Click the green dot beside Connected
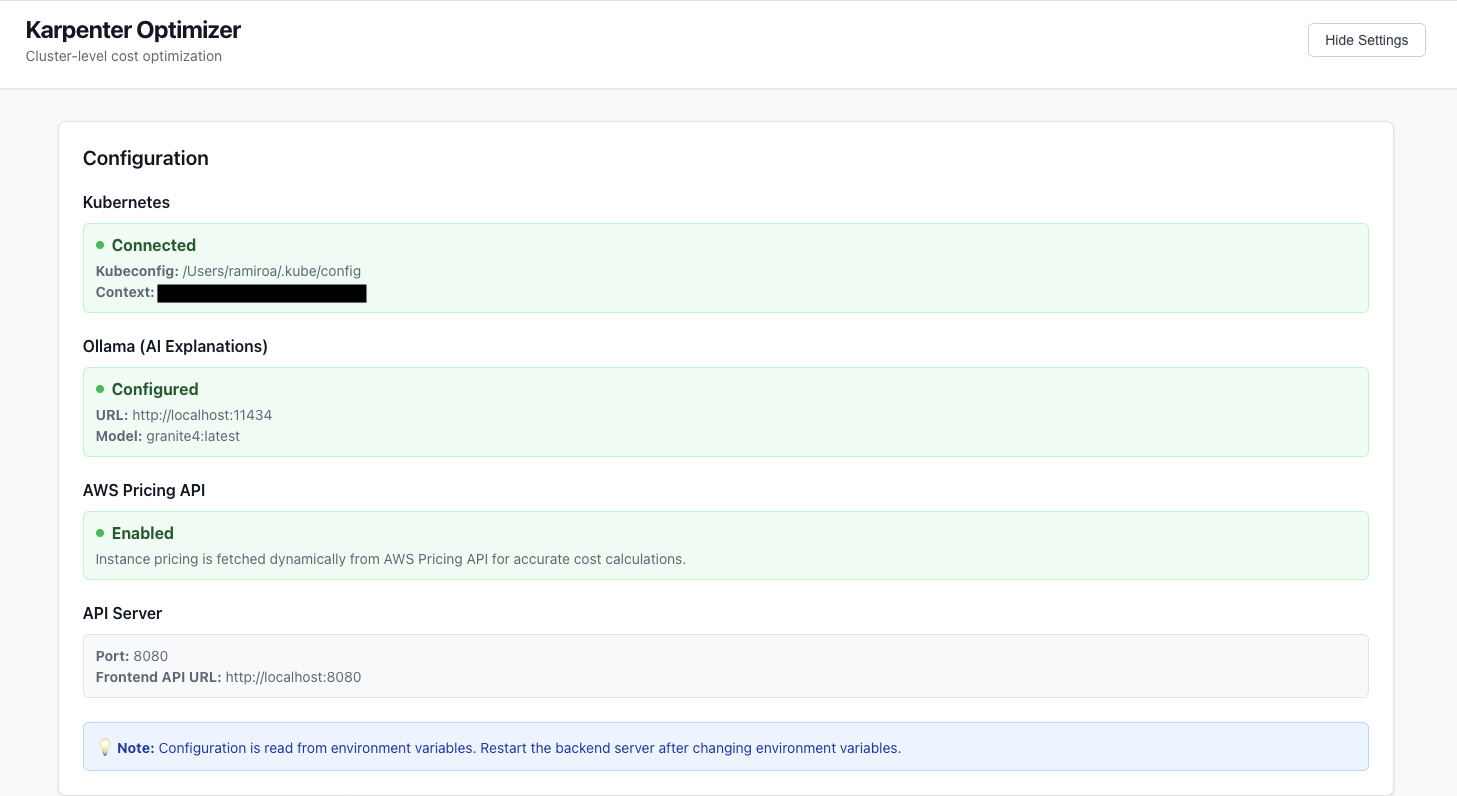This screenshot has height=796, width=1457. click(100, 245)
